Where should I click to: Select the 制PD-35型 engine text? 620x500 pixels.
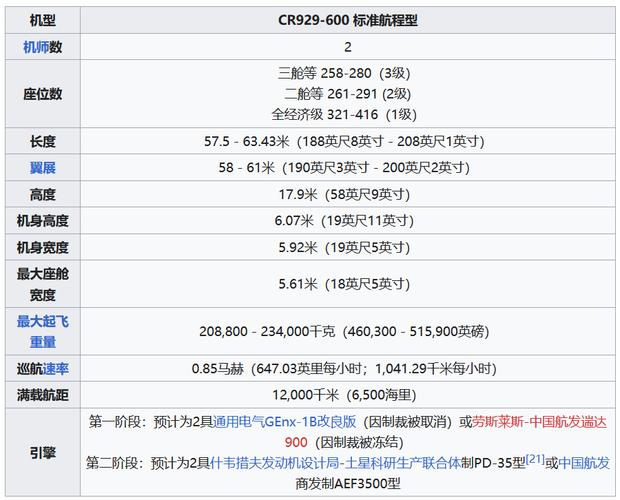click(493, 463)
